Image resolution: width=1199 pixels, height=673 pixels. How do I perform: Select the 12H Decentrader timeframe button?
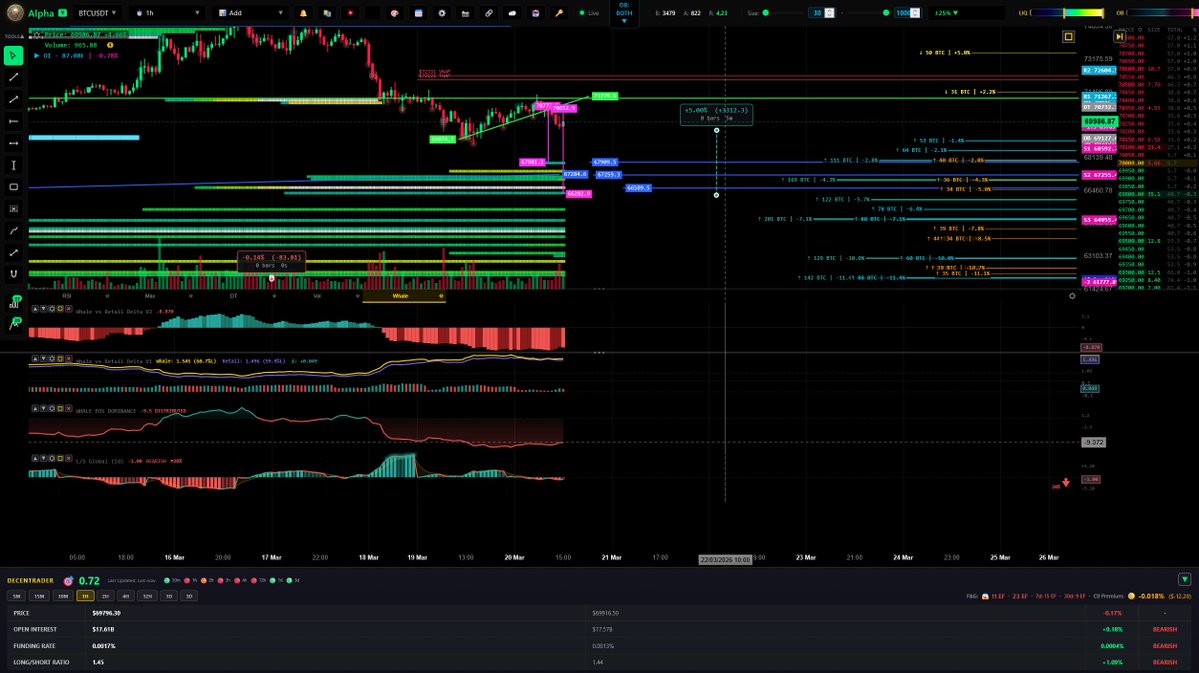[x=148, y=596]
